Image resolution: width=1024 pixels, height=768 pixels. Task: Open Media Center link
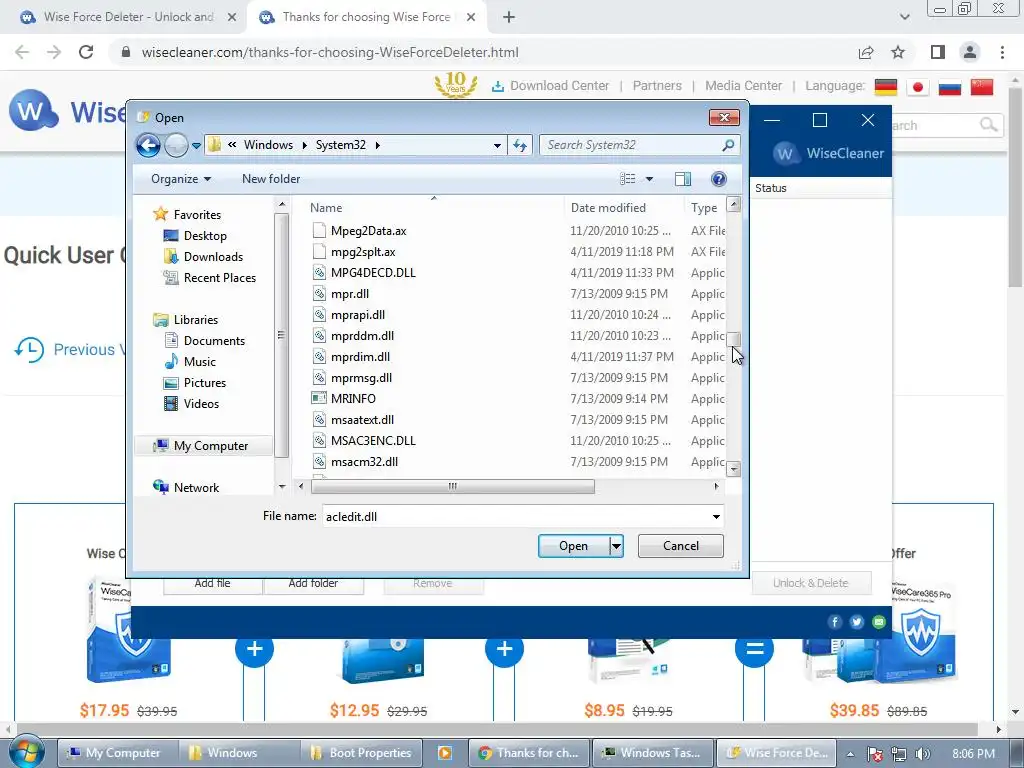[743, 86]
